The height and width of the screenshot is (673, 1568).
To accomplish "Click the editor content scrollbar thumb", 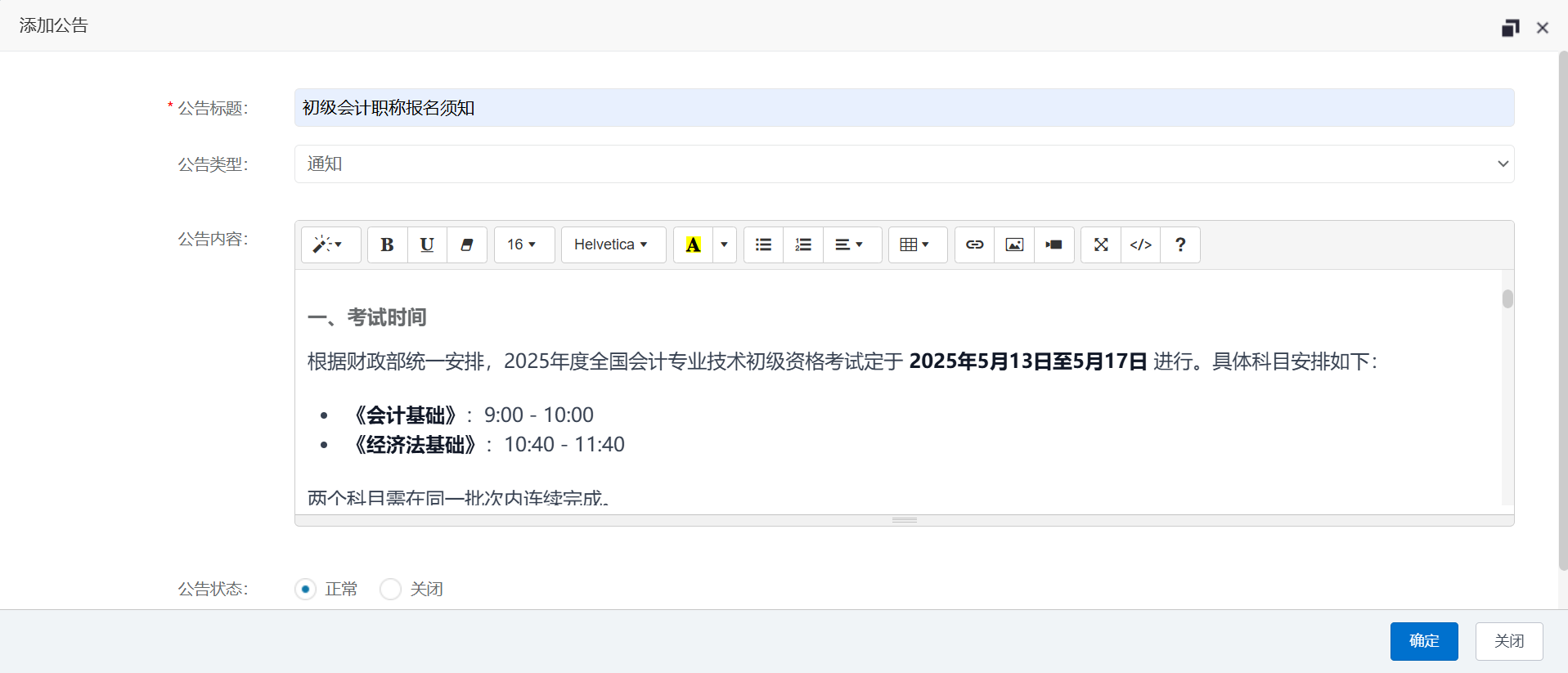I will click(1507, 298).
